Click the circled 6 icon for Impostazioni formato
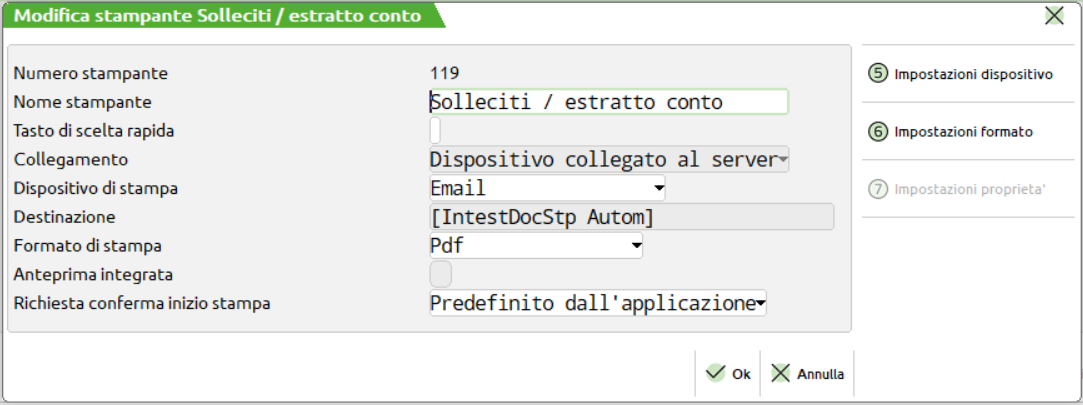This screenshot has height=405, width=1083. click(x=879, y=131)
